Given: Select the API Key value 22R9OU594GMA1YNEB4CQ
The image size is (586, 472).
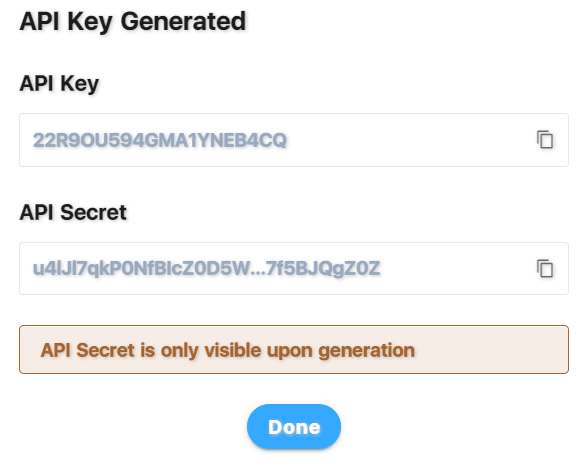Looking at the screenshot, I should pyautogui.click(x=160, y=141).
